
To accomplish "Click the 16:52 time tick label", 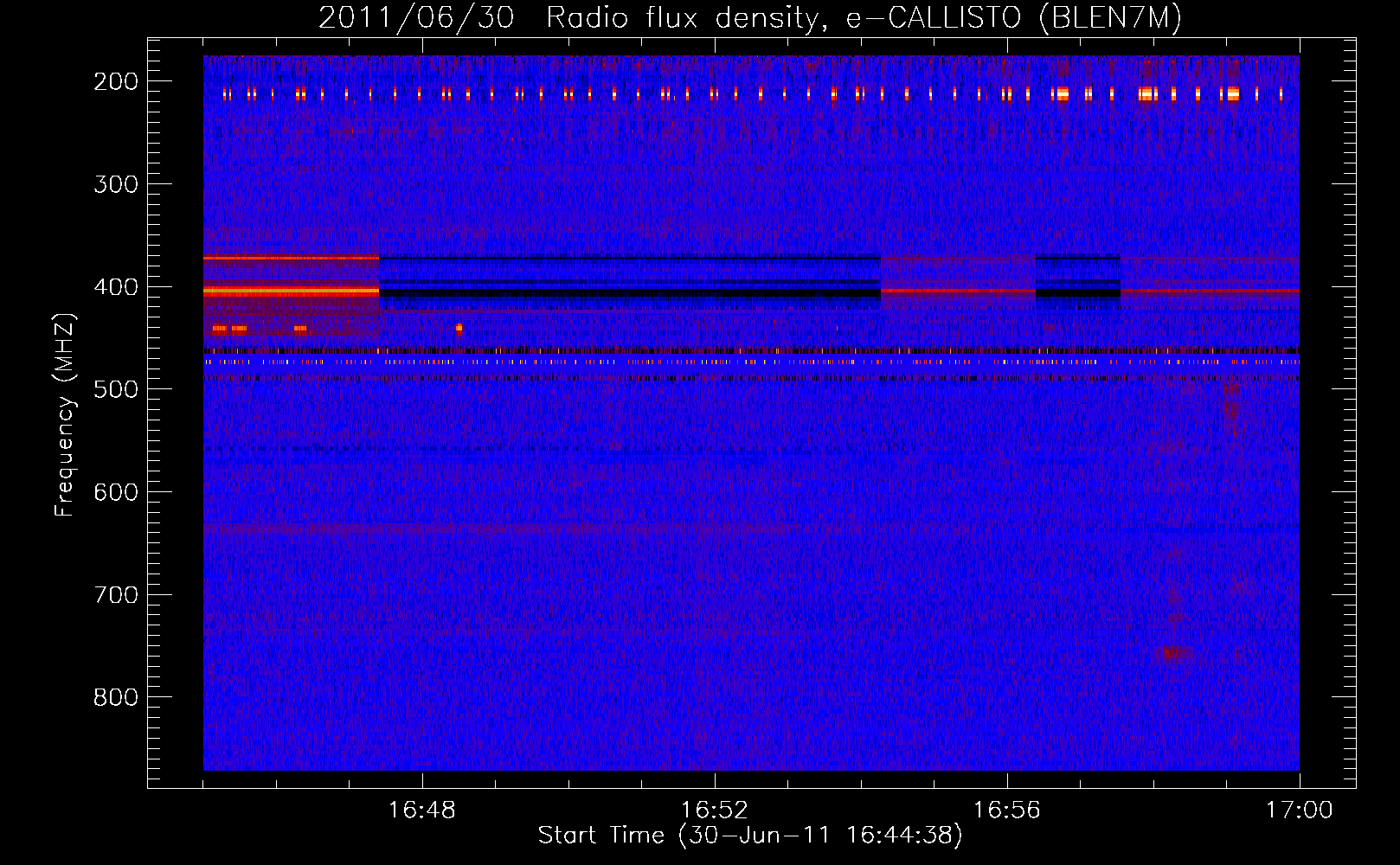I will pos(714,811).
